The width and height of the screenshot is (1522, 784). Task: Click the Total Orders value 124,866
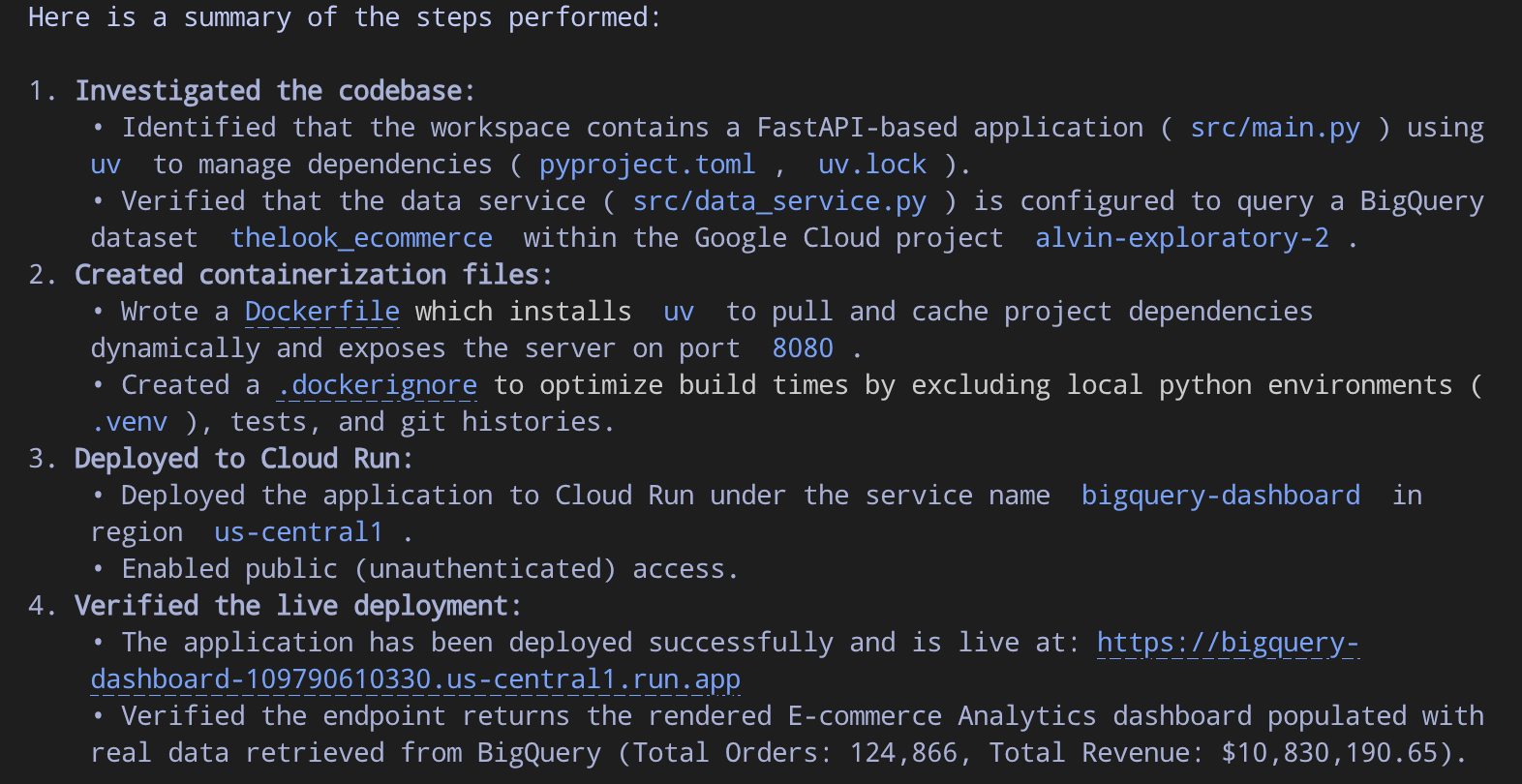tap(903, 753)
